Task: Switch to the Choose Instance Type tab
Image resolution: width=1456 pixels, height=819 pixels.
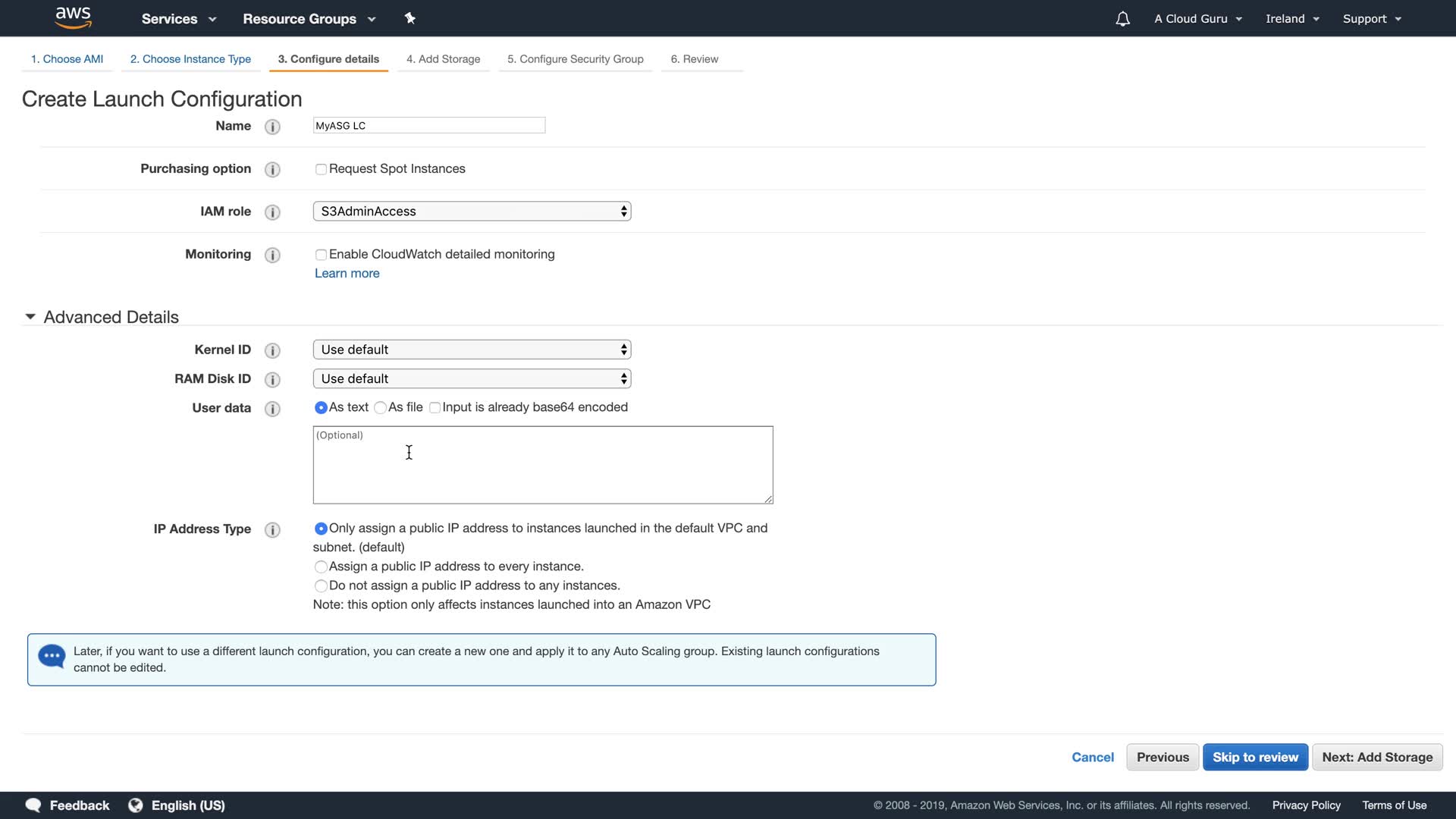Action: pyautogui.click(x=190, y=59)
